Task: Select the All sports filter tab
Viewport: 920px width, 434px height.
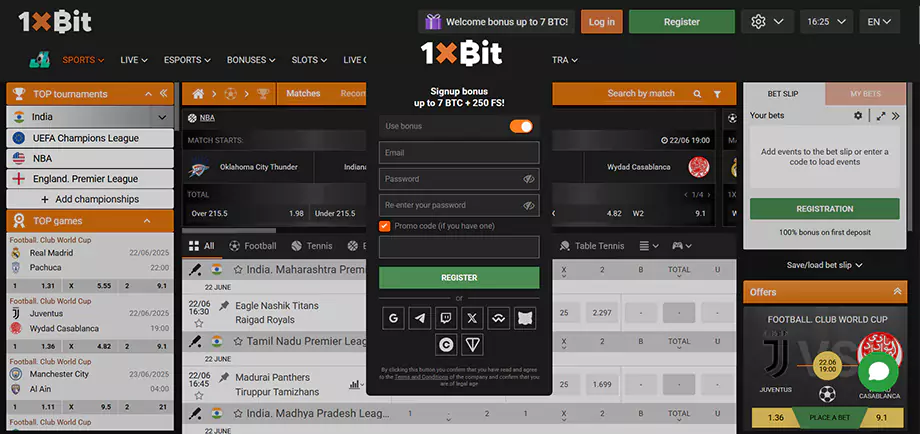Action: (x=202, y=246)
